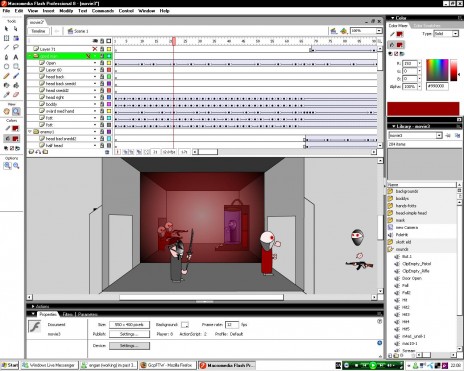The image size is (464, 371).
Task: Click Show All Layers as Outlines header
Action: (109, 41)
